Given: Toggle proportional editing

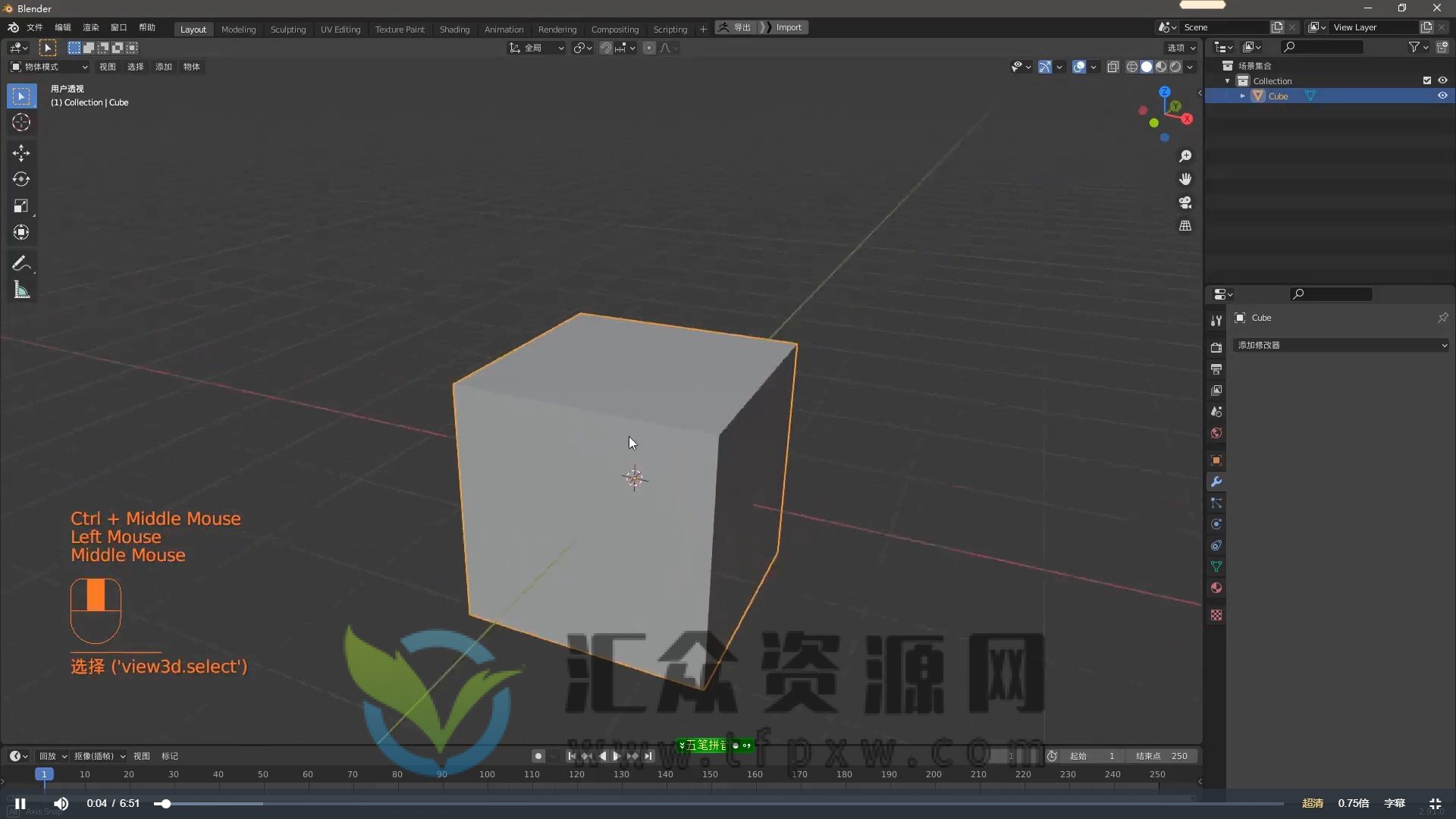Looking at the screenshot, I should 649,48.
